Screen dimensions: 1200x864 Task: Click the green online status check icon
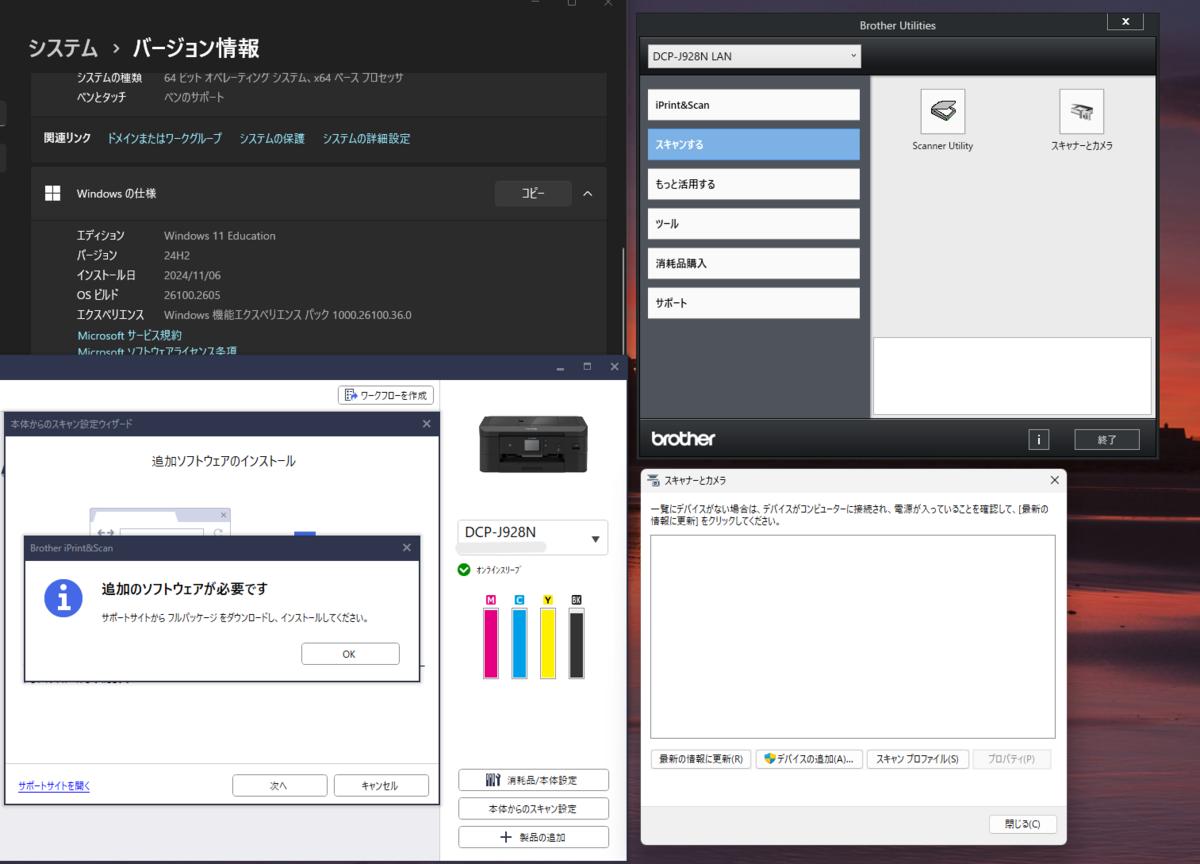click(x=464, y=570)
